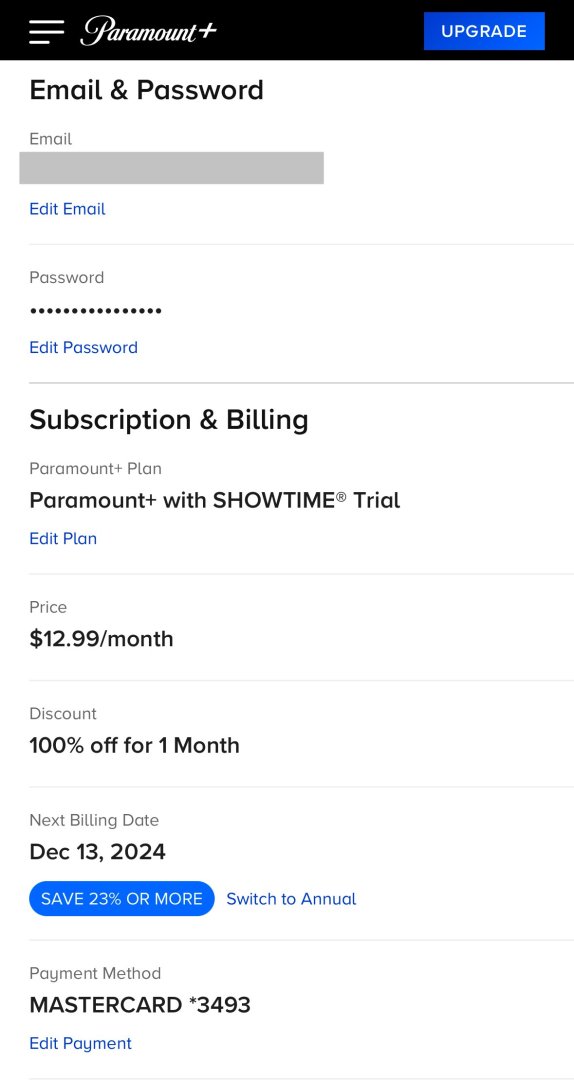Click the Next Billing Date label

pyautogui.click(x=94, y=820)
